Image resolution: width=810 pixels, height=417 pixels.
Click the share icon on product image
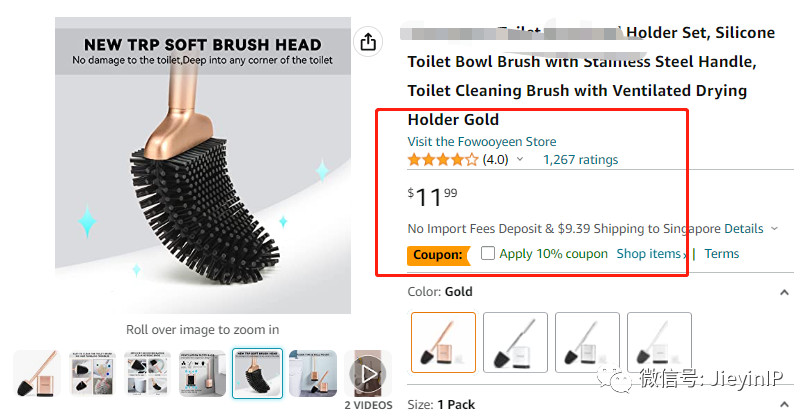pyautogui.click(x=368, y=42)
